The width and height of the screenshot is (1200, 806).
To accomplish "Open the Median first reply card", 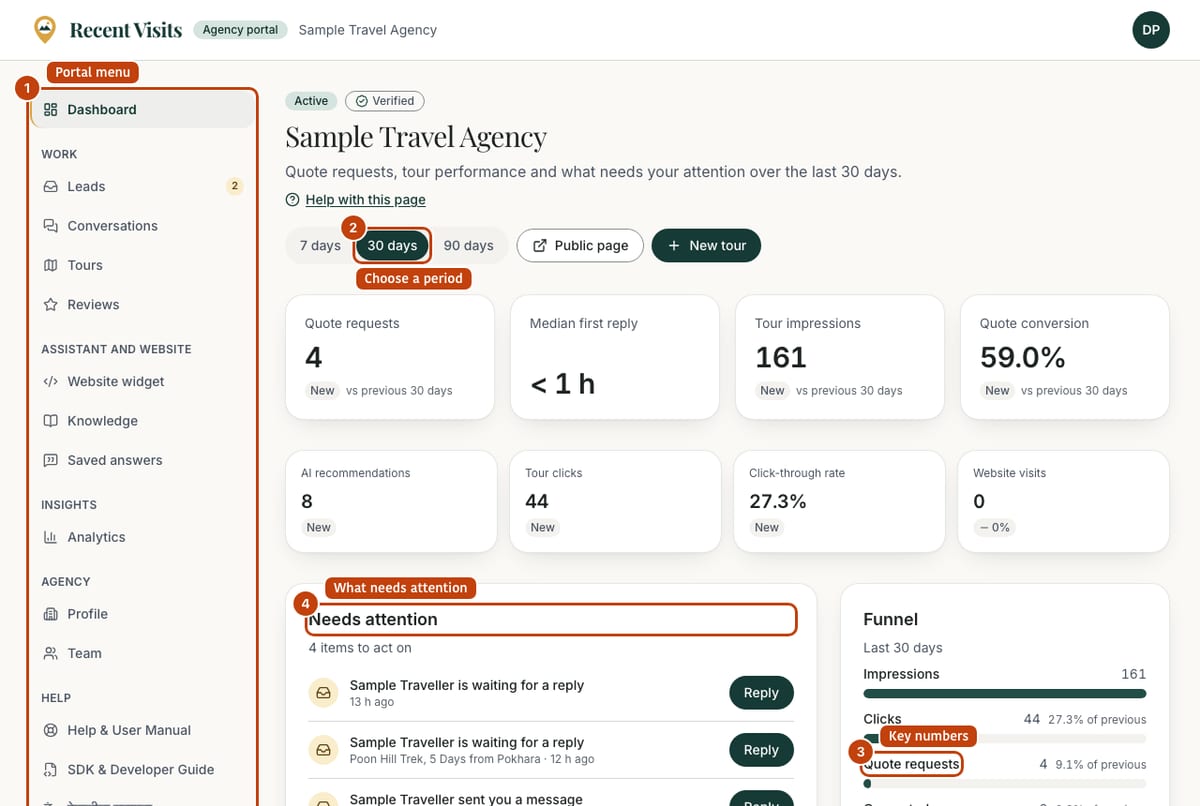I will tap(615, 357).
